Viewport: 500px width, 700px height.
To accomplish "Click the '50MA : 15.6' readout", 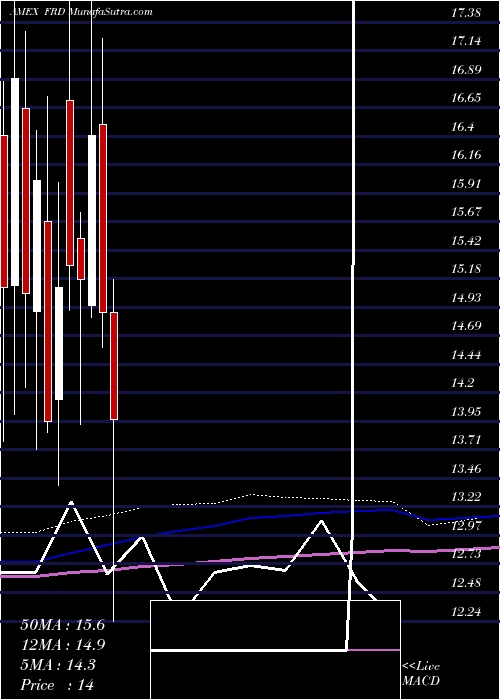I will 62,625.
